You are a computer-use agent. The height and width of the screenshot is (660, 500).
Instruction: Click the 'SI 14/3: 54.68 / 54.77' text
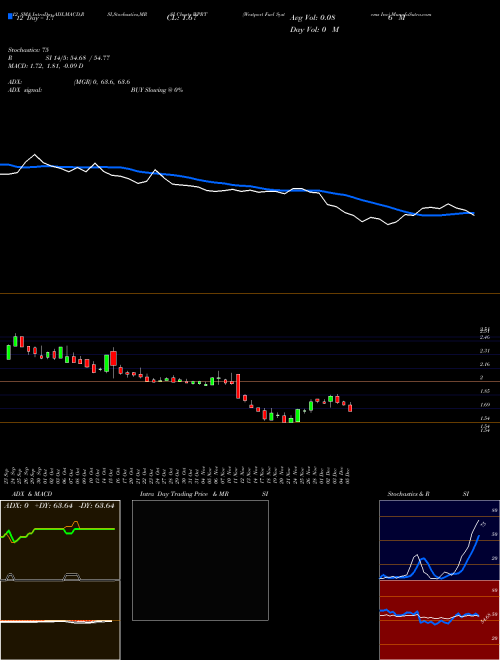tap(78, 58)
